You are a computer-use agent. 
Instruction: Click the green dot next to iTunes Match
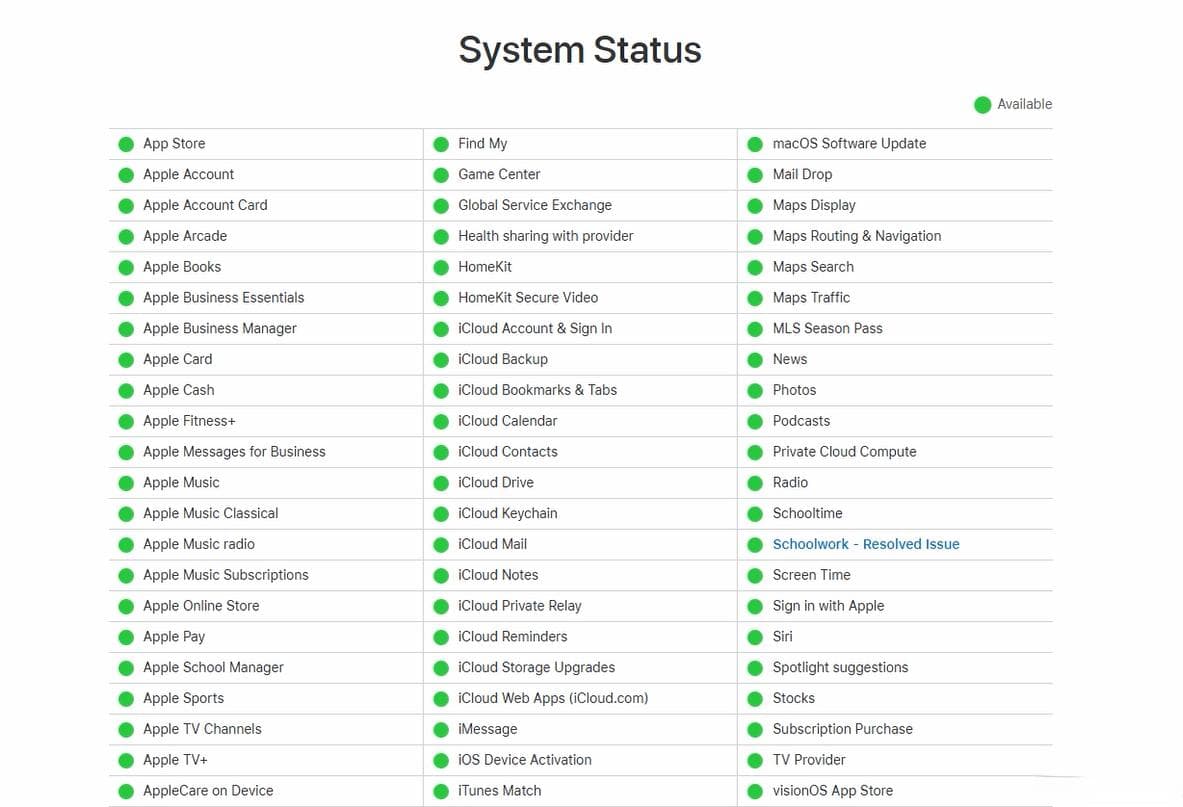(441, 792)
